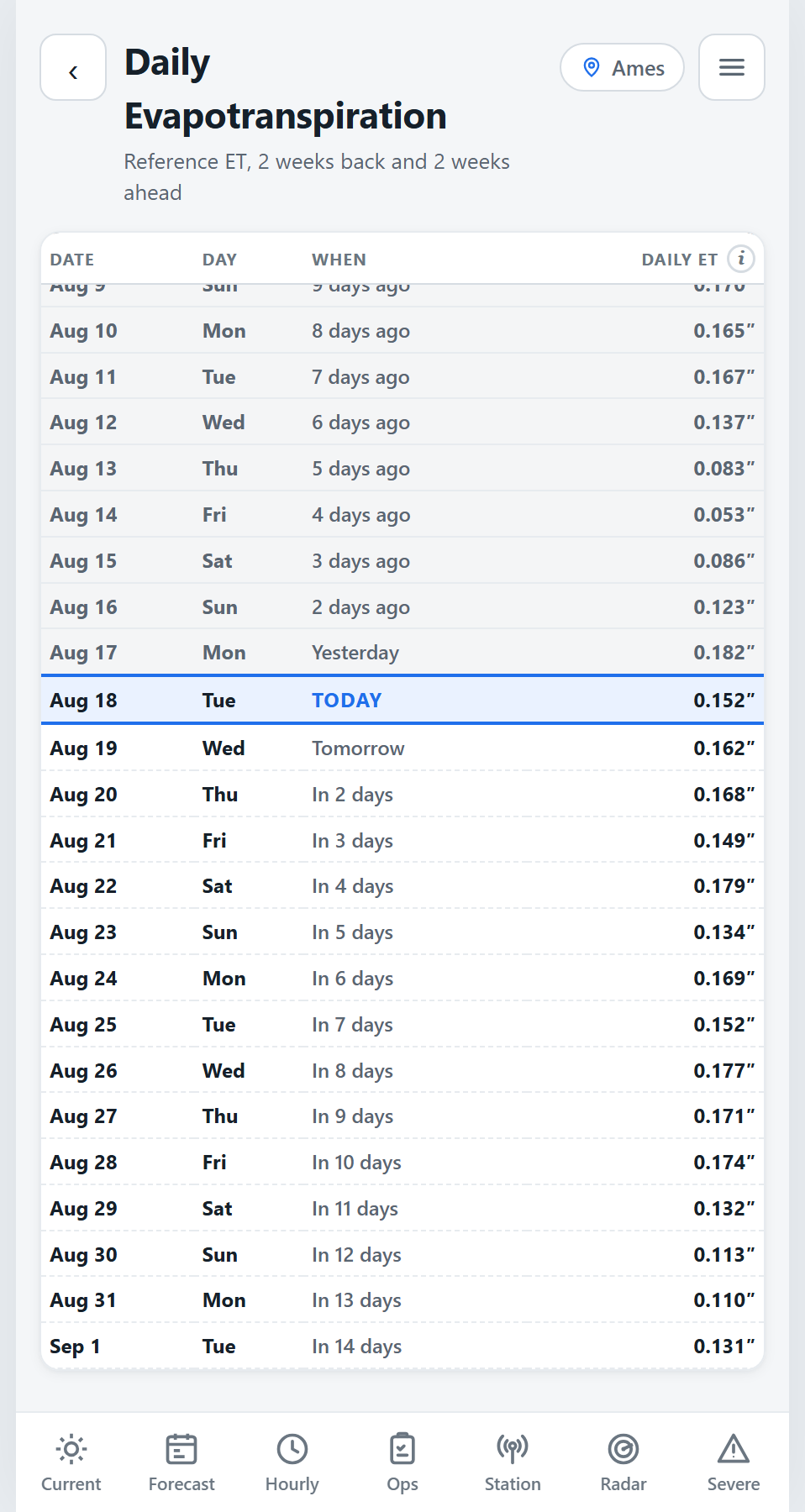Select the Aug 20 date cell
Viewport: 805px width, 1512px height.
83,795
